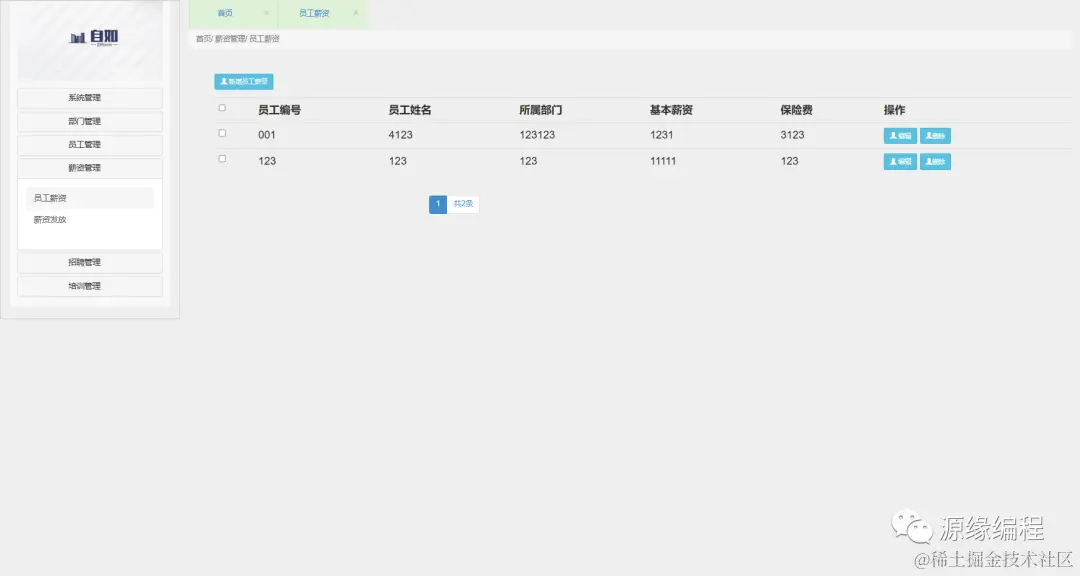
Task: Expand the 招聘管理 sidebar section
Action: coord(89,262)
